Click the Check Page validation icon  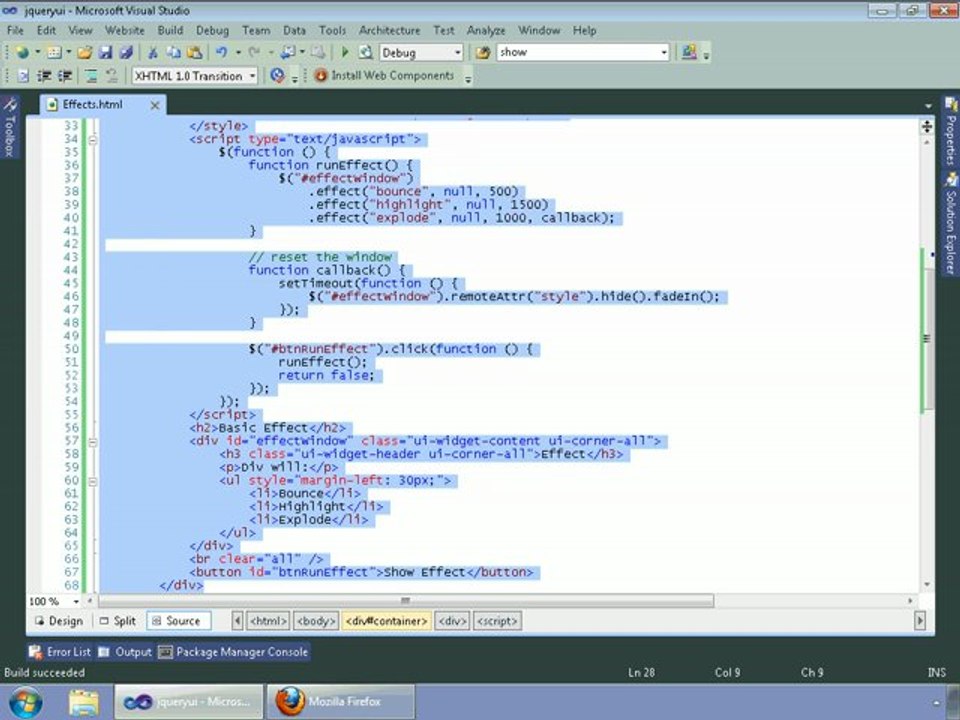[x=277, y=75]
